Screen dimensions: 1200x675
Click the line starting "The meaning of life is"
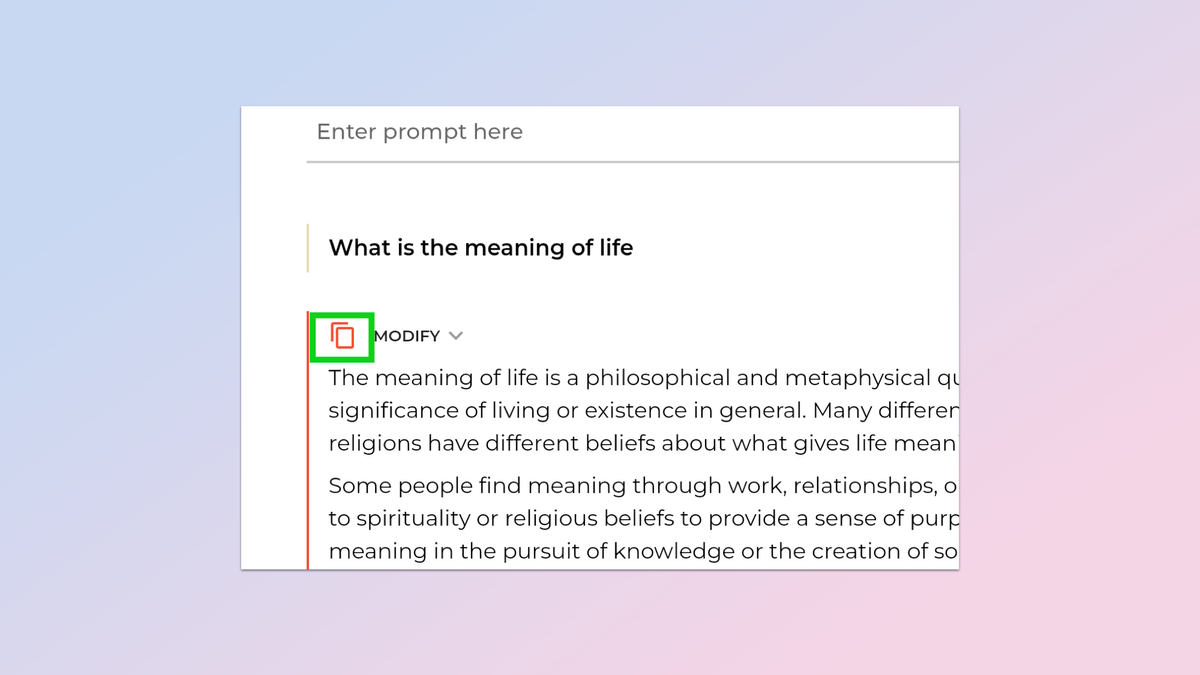point(640,378)
